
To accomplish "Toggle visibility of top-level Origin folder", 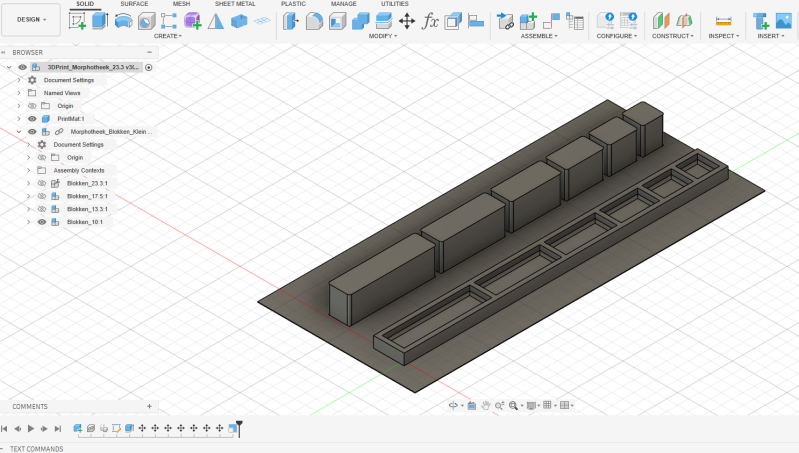I will [32, 106].
